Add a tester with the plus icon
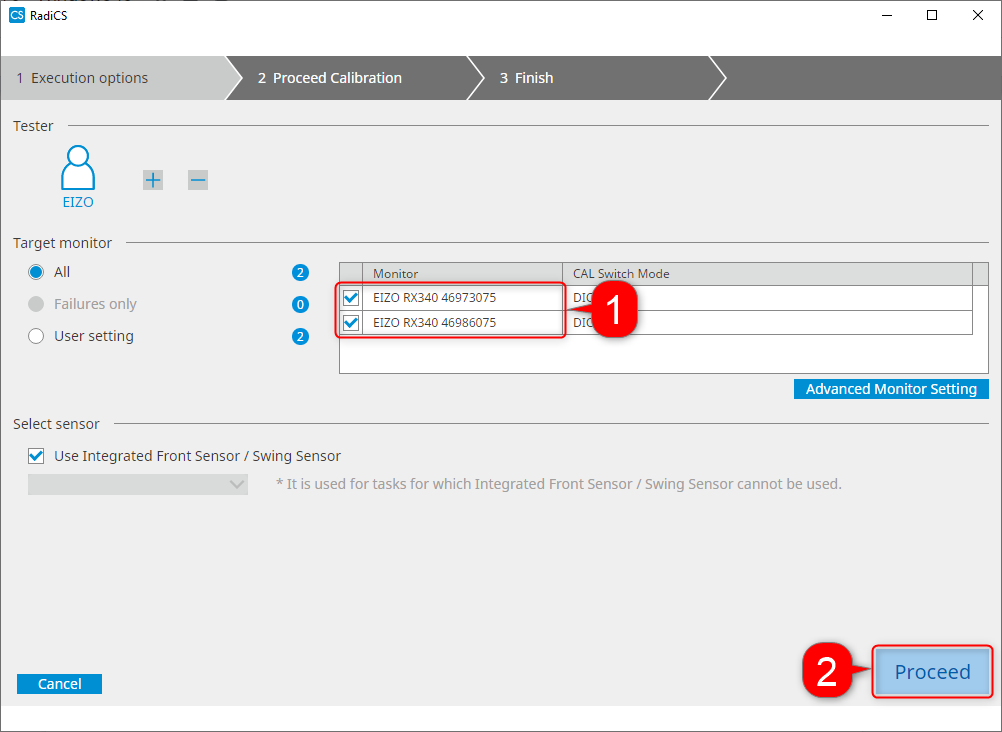 click(x=153, y=180)
